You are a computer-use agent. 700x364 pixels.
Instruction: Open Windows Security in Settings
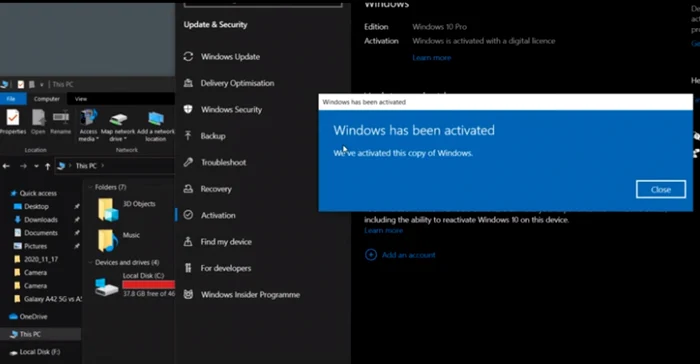tap(231, 109)
